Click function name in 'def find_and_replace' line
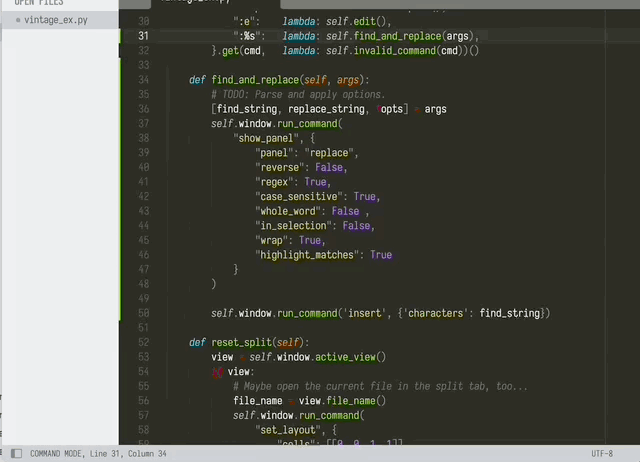Image resolution: width=640 pixels, height=462 pixels. pyautogui.click(x=255, y=80)
